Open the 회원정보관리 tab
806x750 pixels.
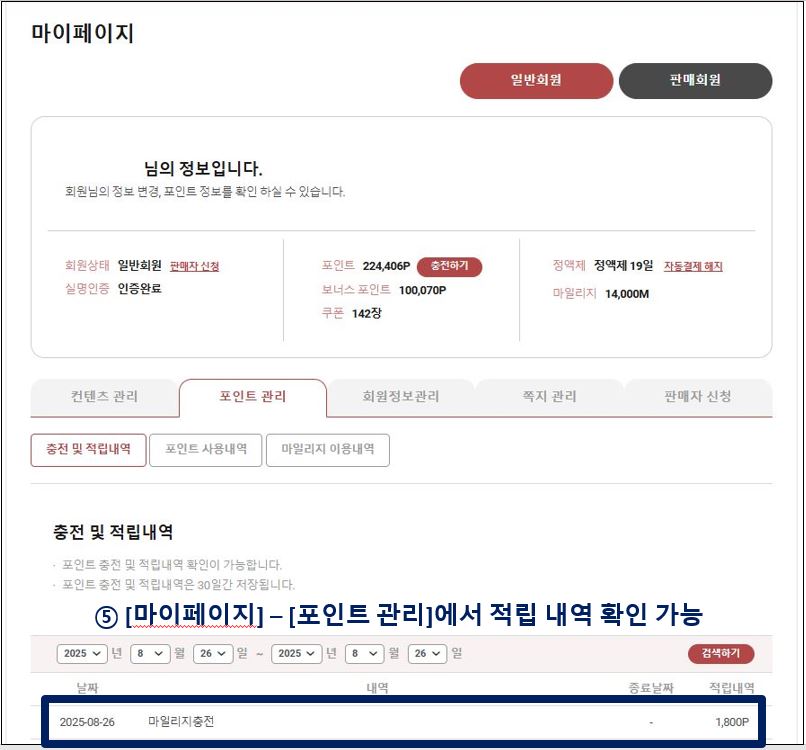click(400, 397)
